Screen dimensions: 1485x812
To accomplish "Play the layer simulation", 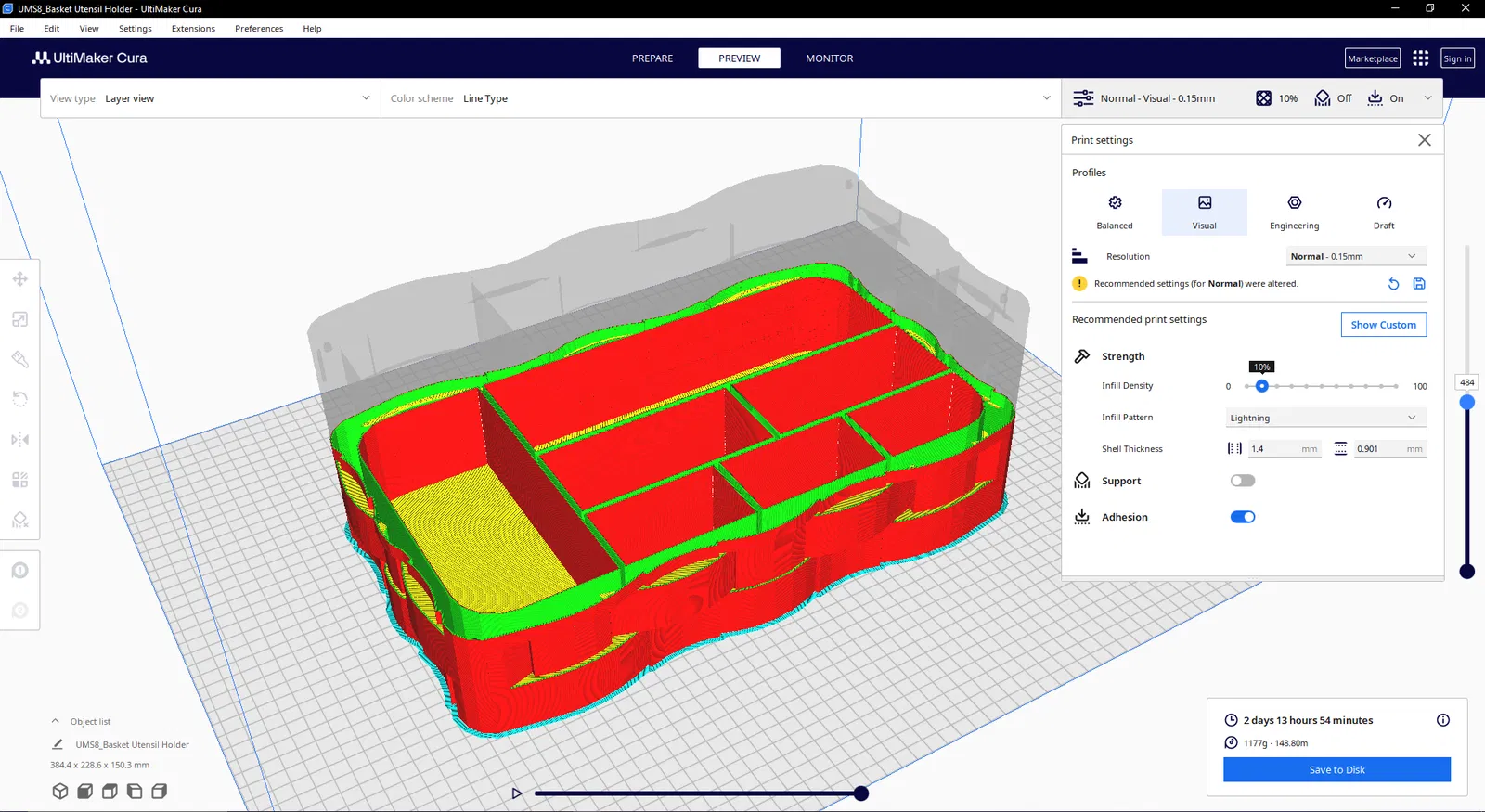I will pyautogui.click(x=517, y=793).
